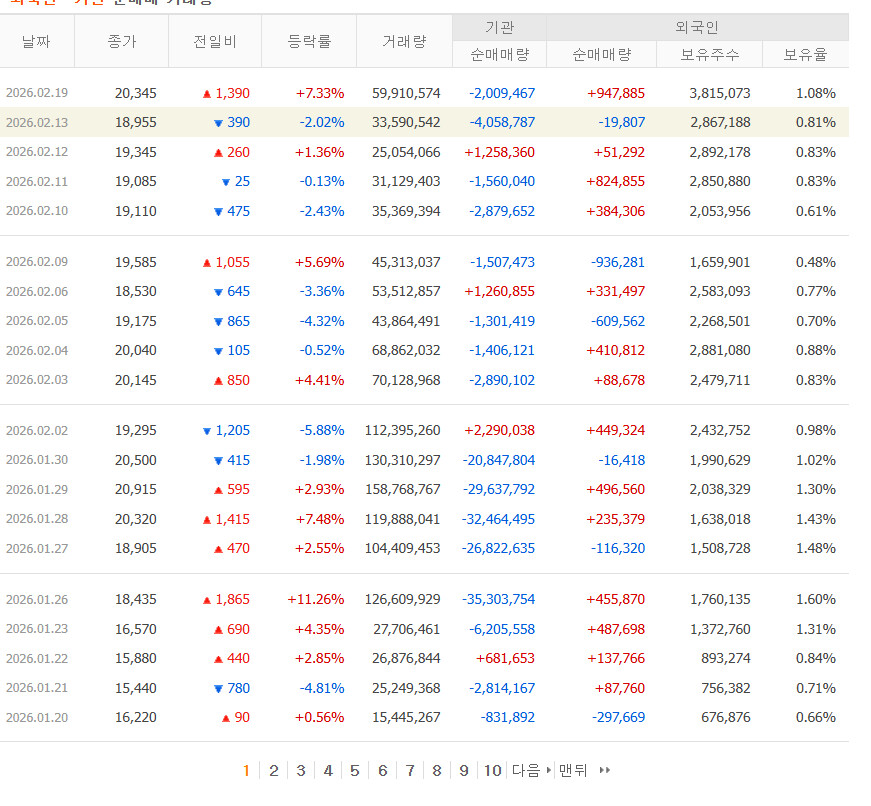871x806 pixels.
Task: Click the 기관 group header
Action: click(x=499, y=27)
